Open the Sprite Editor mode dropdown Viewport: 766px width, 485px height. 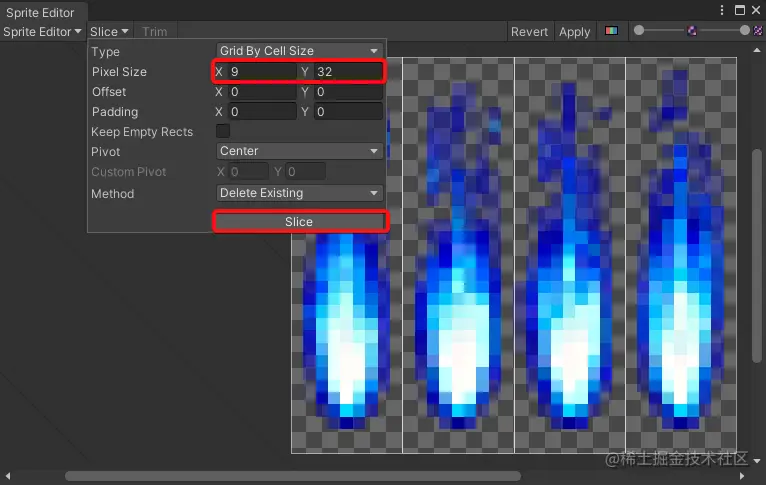(x=42, y=32)
